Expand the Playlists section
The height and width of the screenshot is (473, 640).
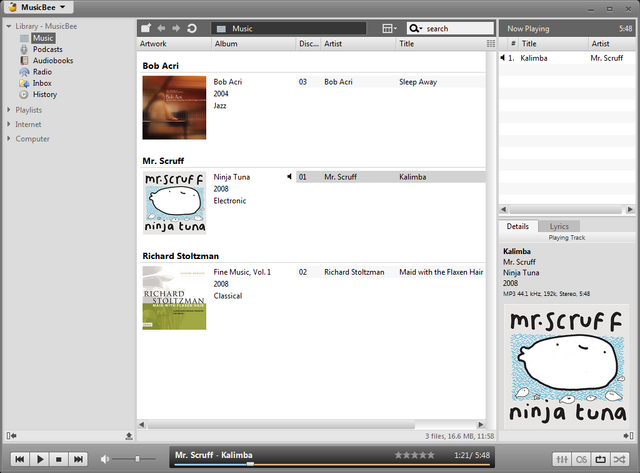click(9, 110)
